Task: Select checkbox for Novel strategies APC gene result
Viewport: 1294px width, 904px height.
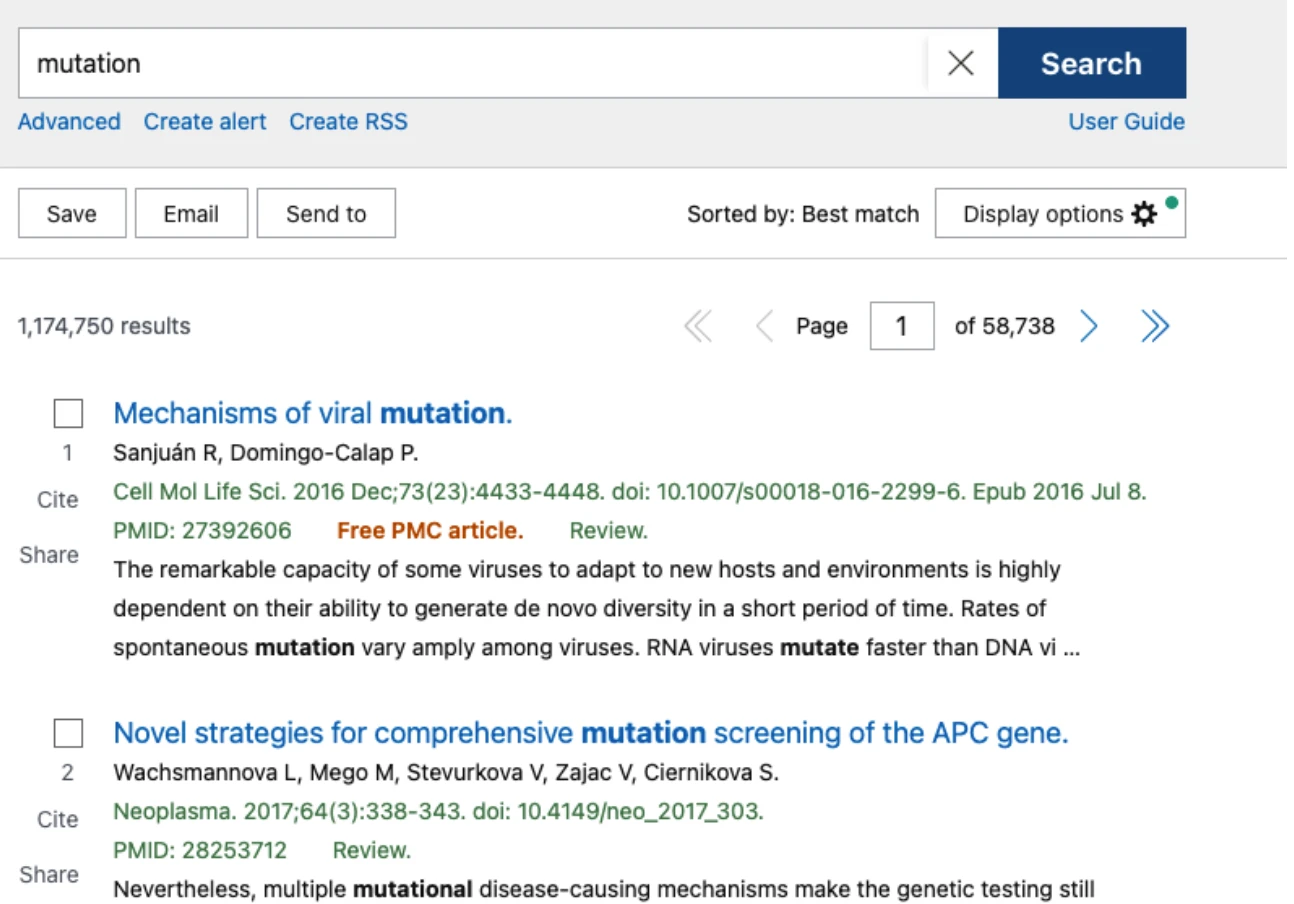Action: [x=68, y=734]
